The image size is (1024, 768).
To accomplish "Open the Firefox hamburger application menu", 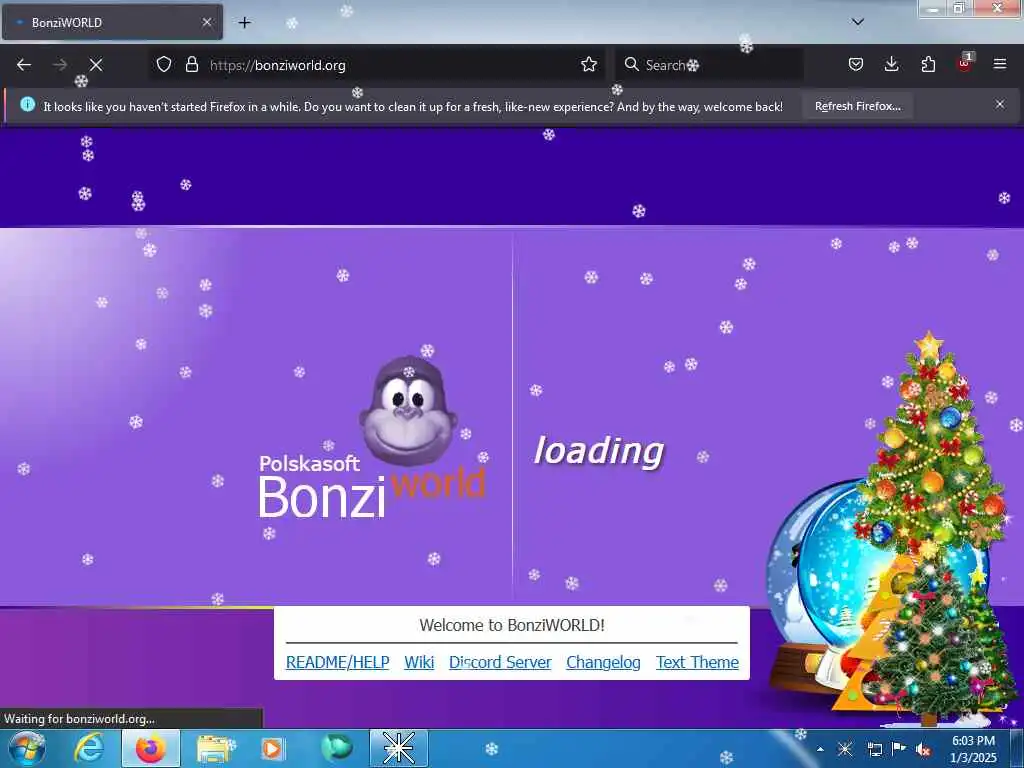I will (1000, 64).
